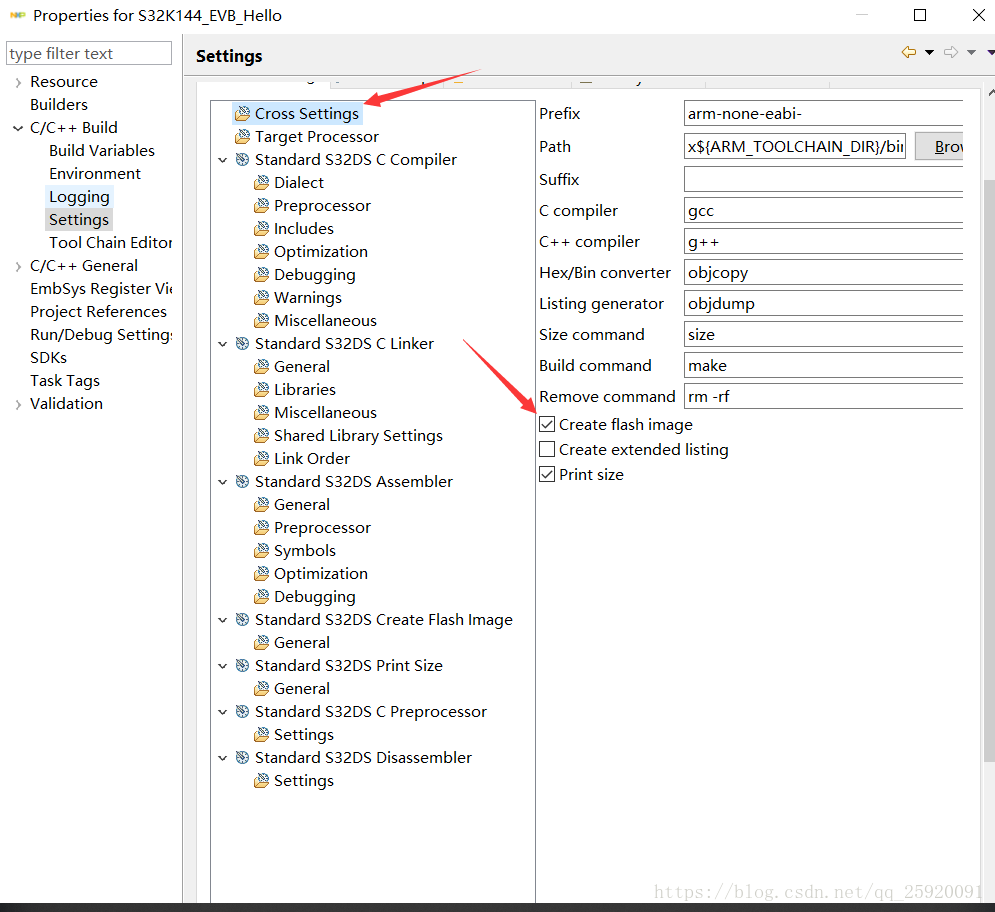The width and height of the screenshot is (995, 912).
Task: Open the Tool Chain Editor page
Action: click(110, 242)
